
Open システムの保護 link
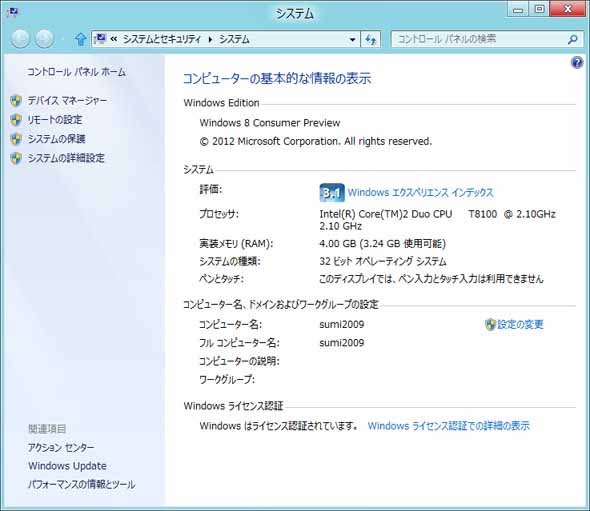pos(56,139)
